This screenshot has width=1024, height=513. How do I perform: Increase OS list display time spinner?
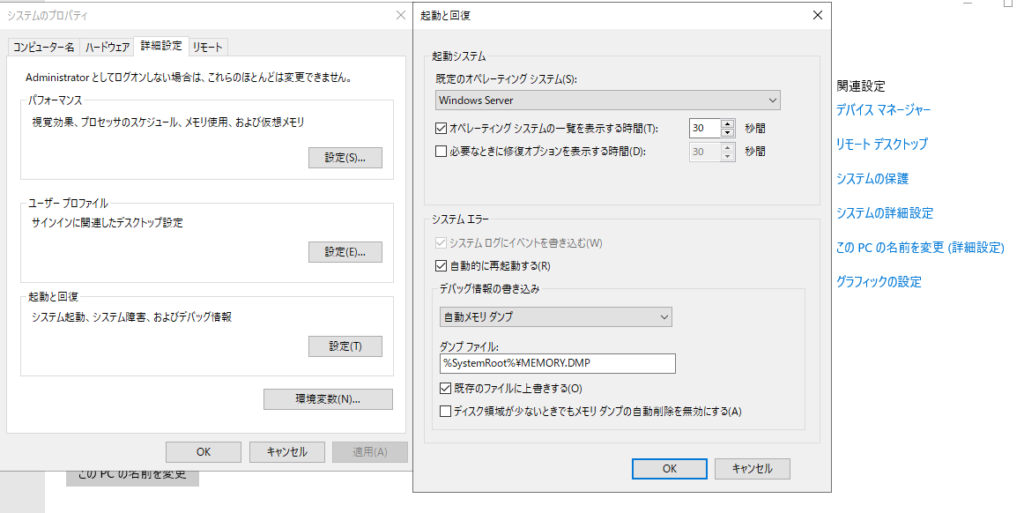[x=727, y=123]
